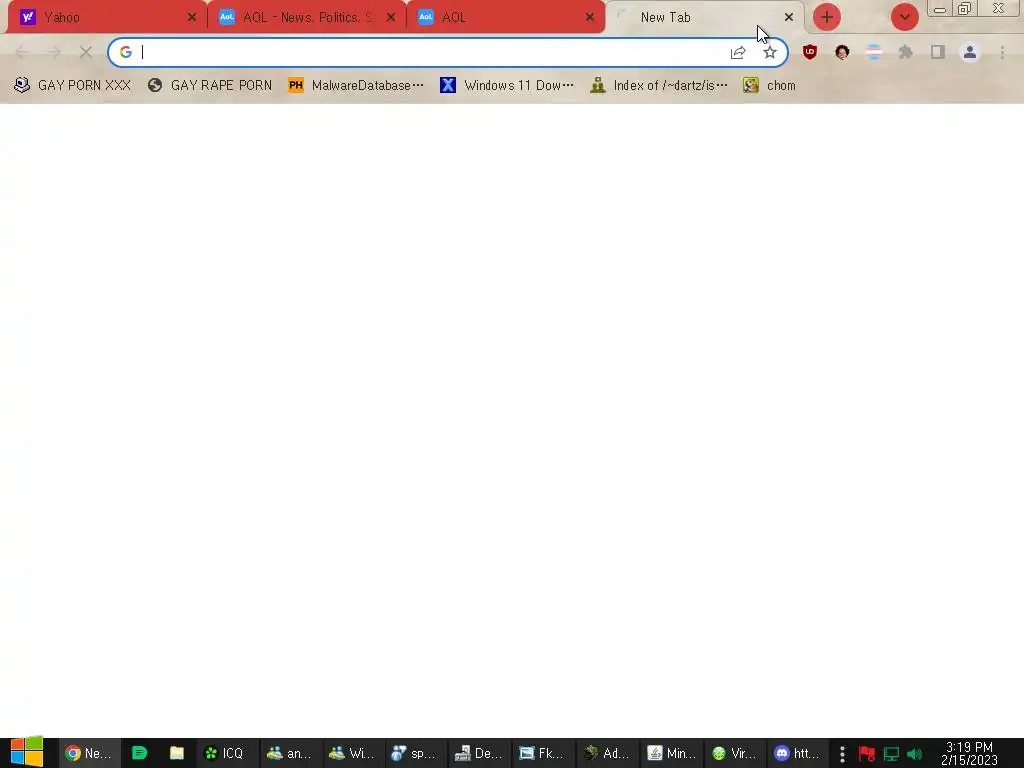Open the 'an...' taskbar window
Image resolution: width=1024 pixels, height=768 pixels.
point(289,754)
